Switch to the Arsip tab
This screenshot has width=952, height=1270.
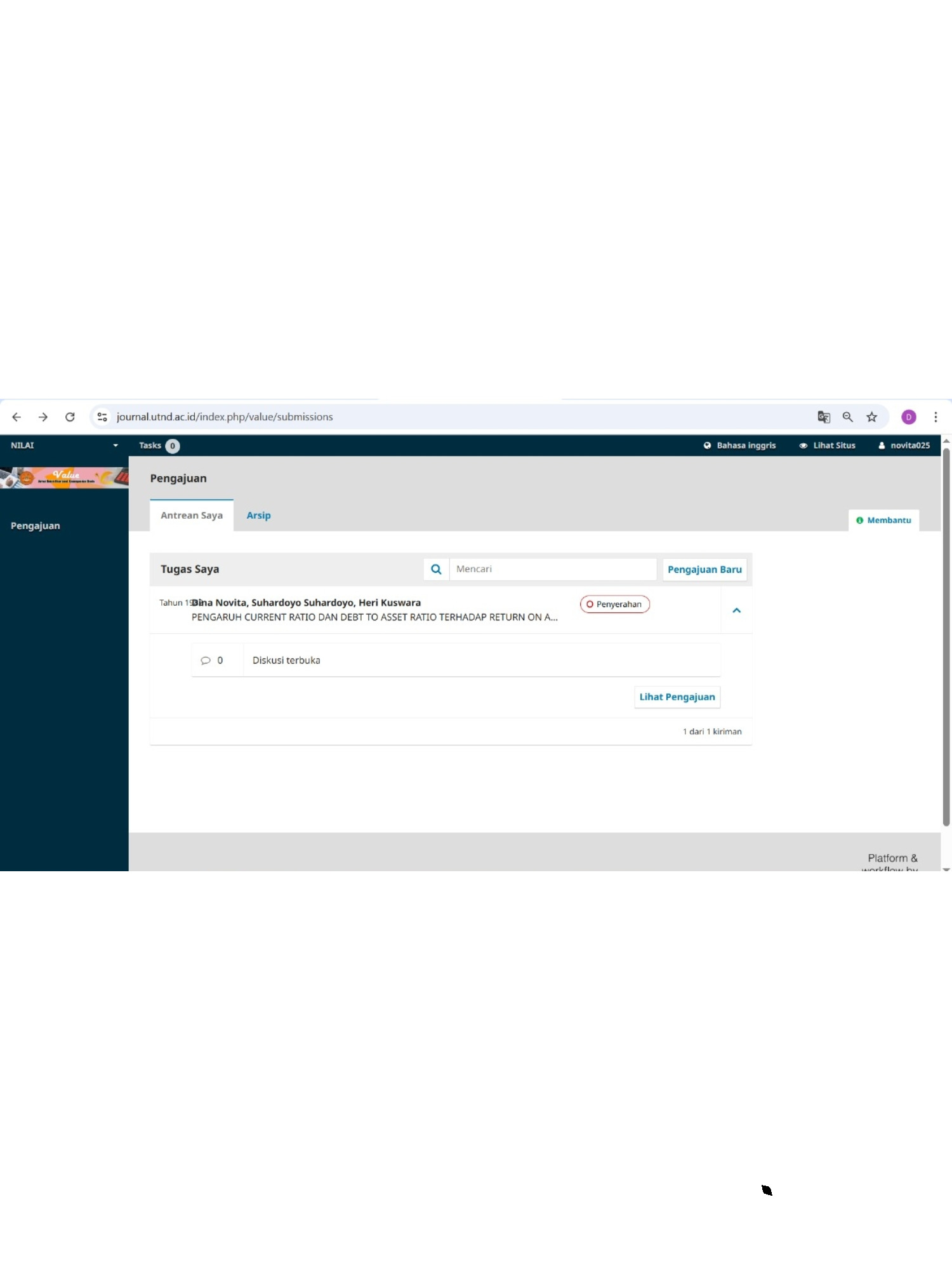point(258,516)
